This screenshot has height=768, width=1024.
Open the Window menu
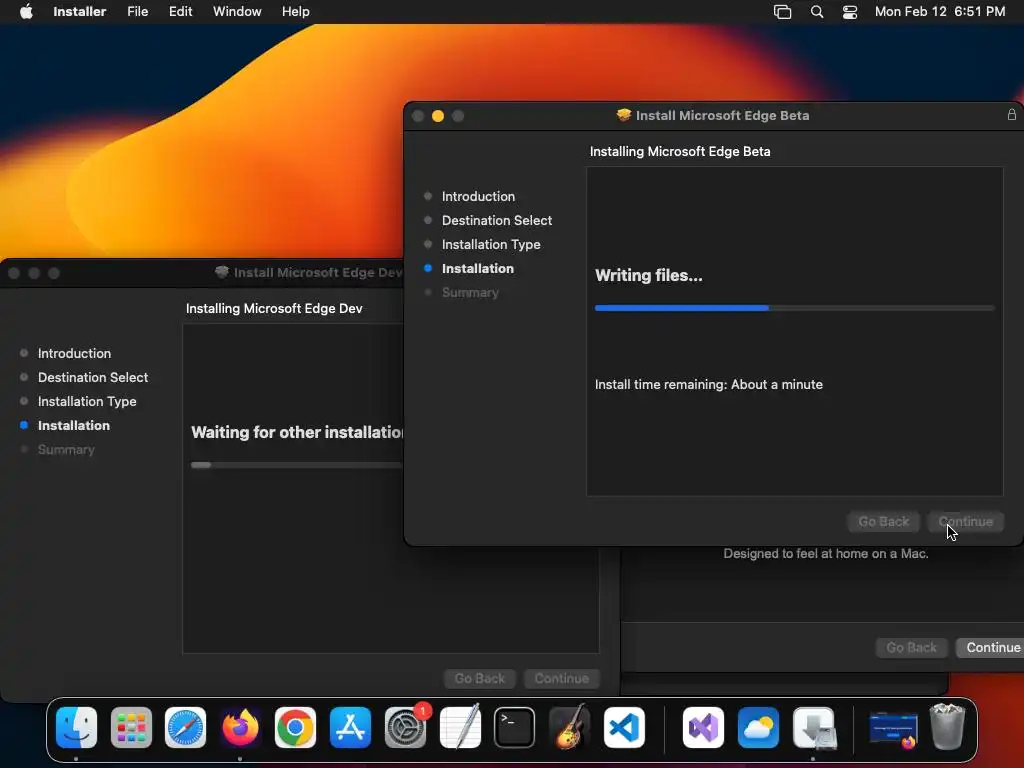point(237,12)
